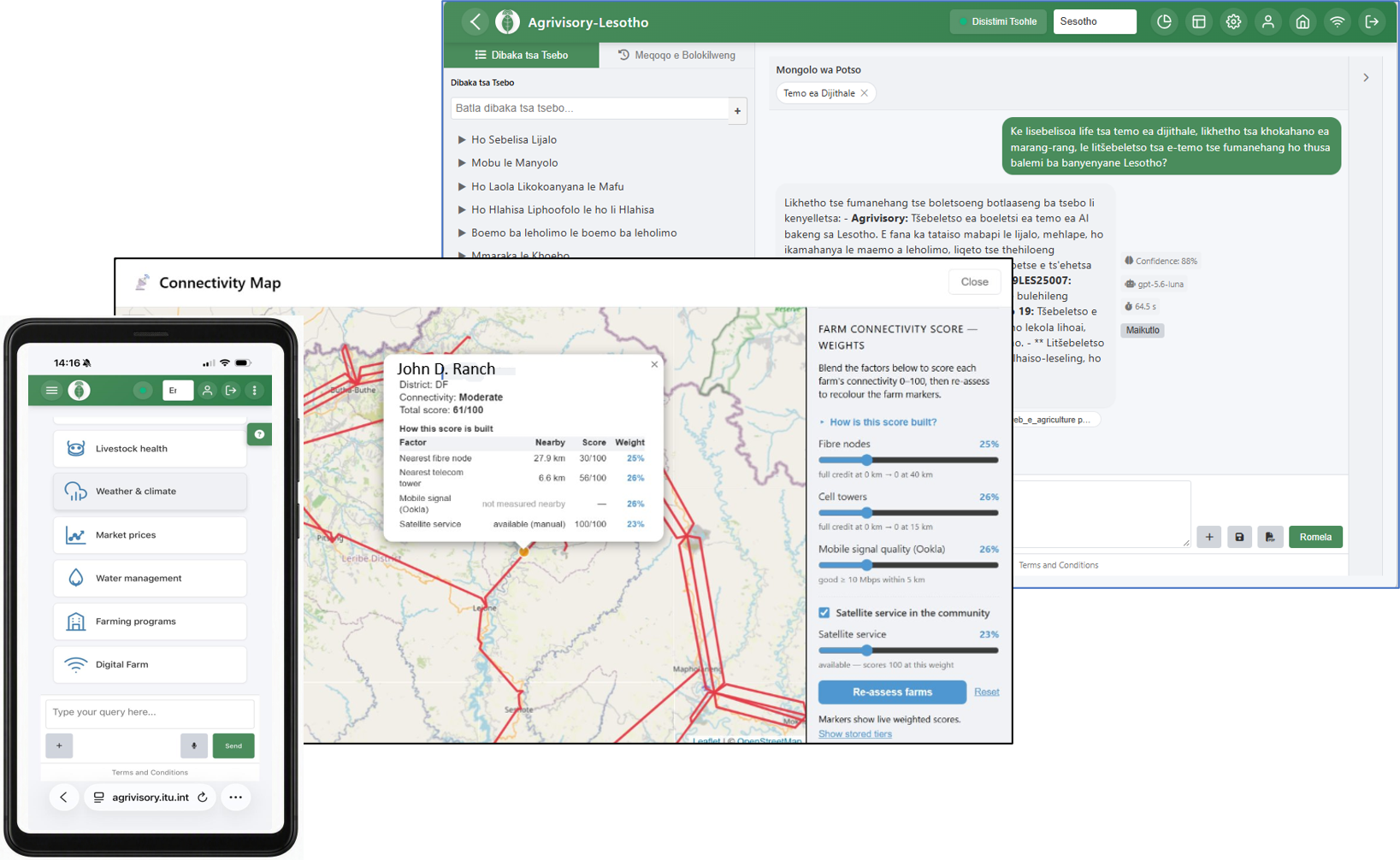The height and width of the screenshot is (860, 1400).
Task: Close the Connectivity Map dialog
Action: tap(974, 282)
